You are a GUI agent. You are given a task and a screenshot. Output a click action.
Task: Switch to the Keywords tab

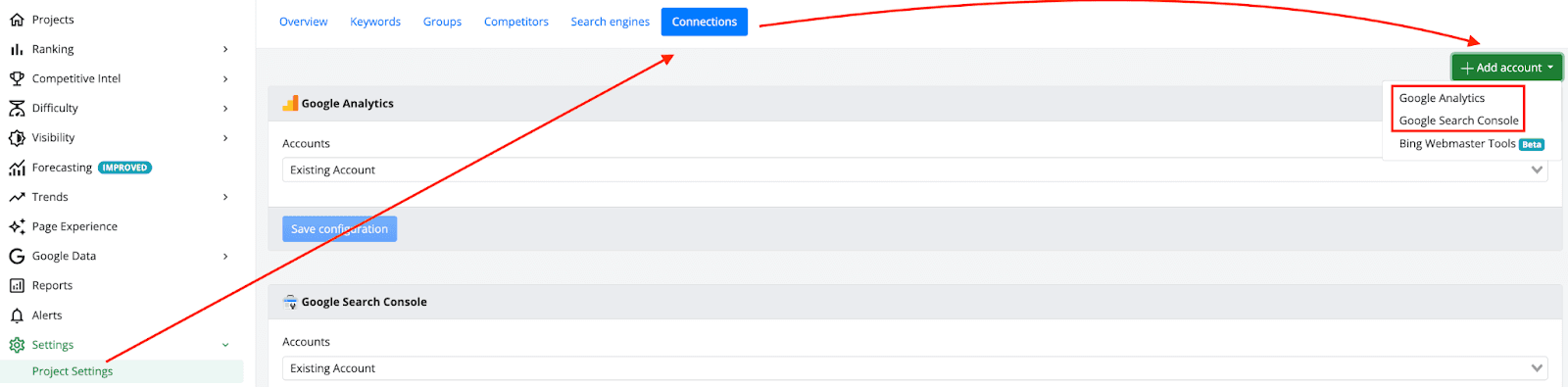[x=375, y=22]
